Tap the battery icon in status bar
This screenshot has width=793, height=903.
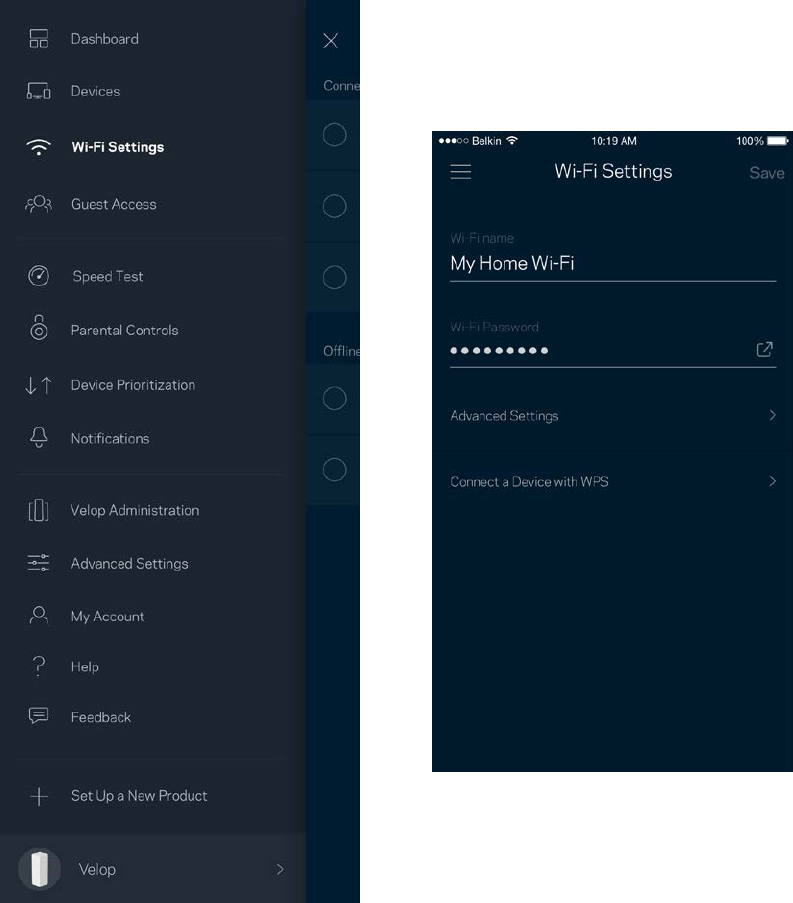tap(777, 141)
